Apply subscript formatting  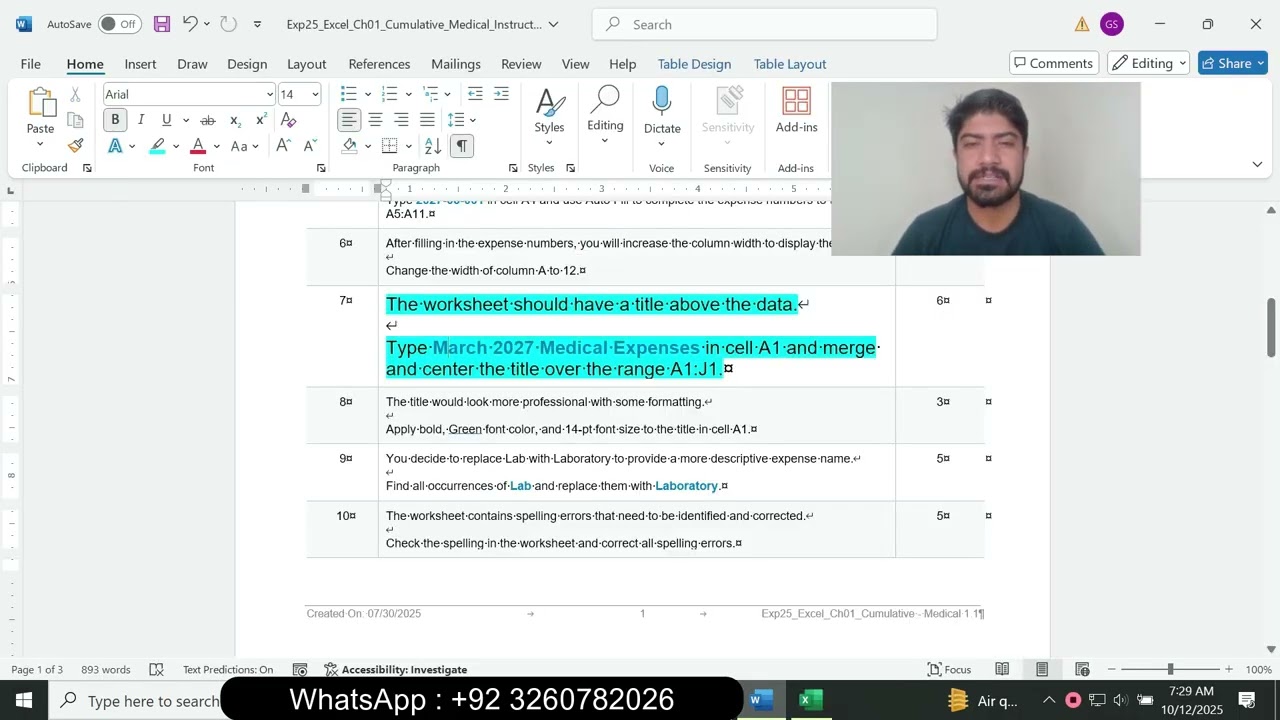[x=235, y=120]
